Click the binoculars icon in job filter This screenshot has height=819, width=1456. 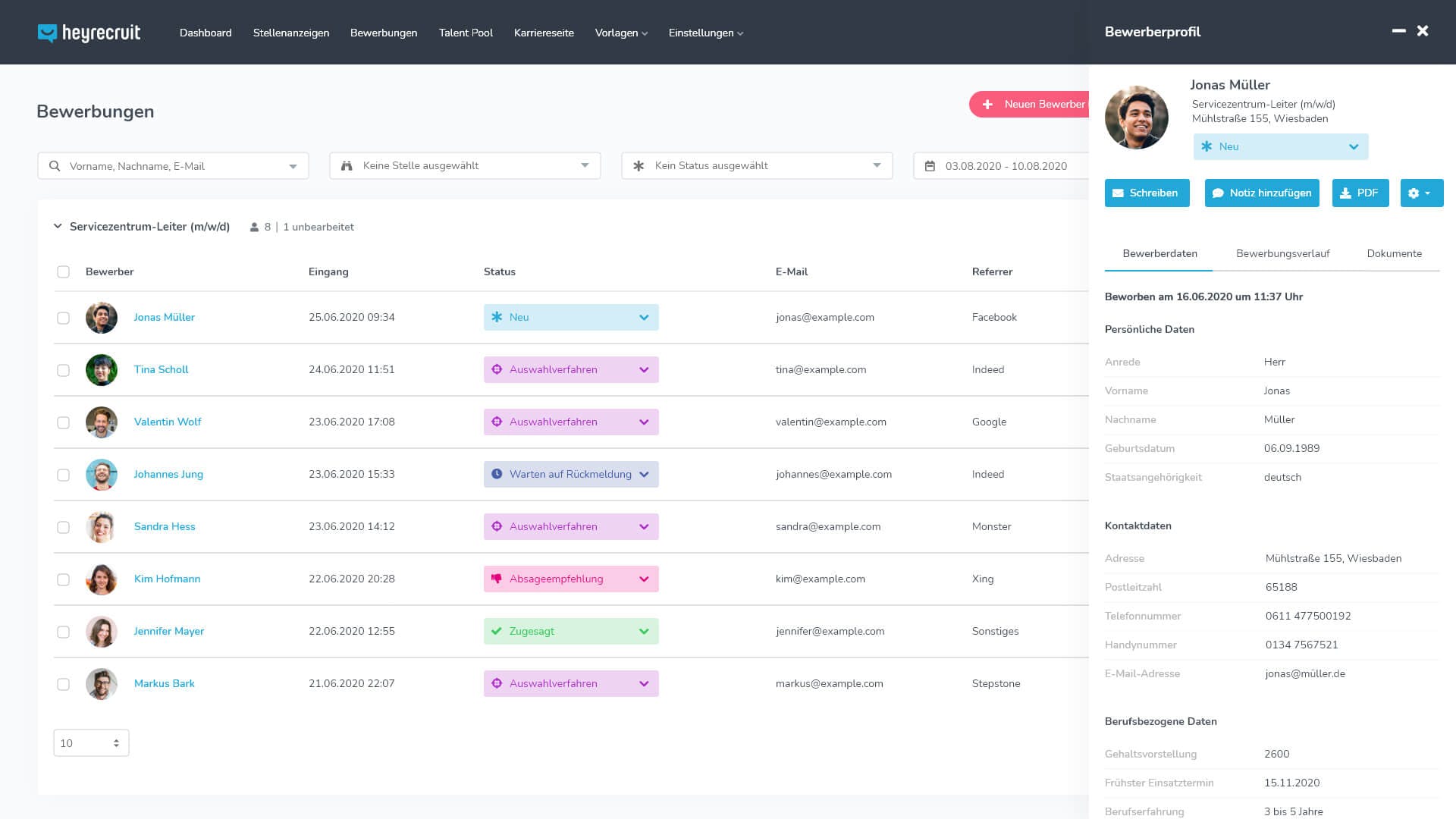[347, 166]
